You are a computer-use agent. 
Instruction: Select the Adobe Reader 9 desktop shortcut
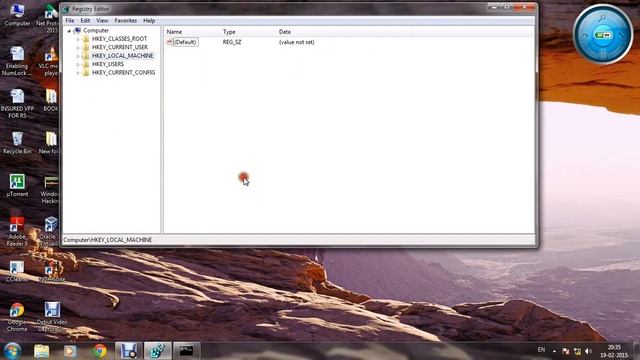click(x=17, y=231)
